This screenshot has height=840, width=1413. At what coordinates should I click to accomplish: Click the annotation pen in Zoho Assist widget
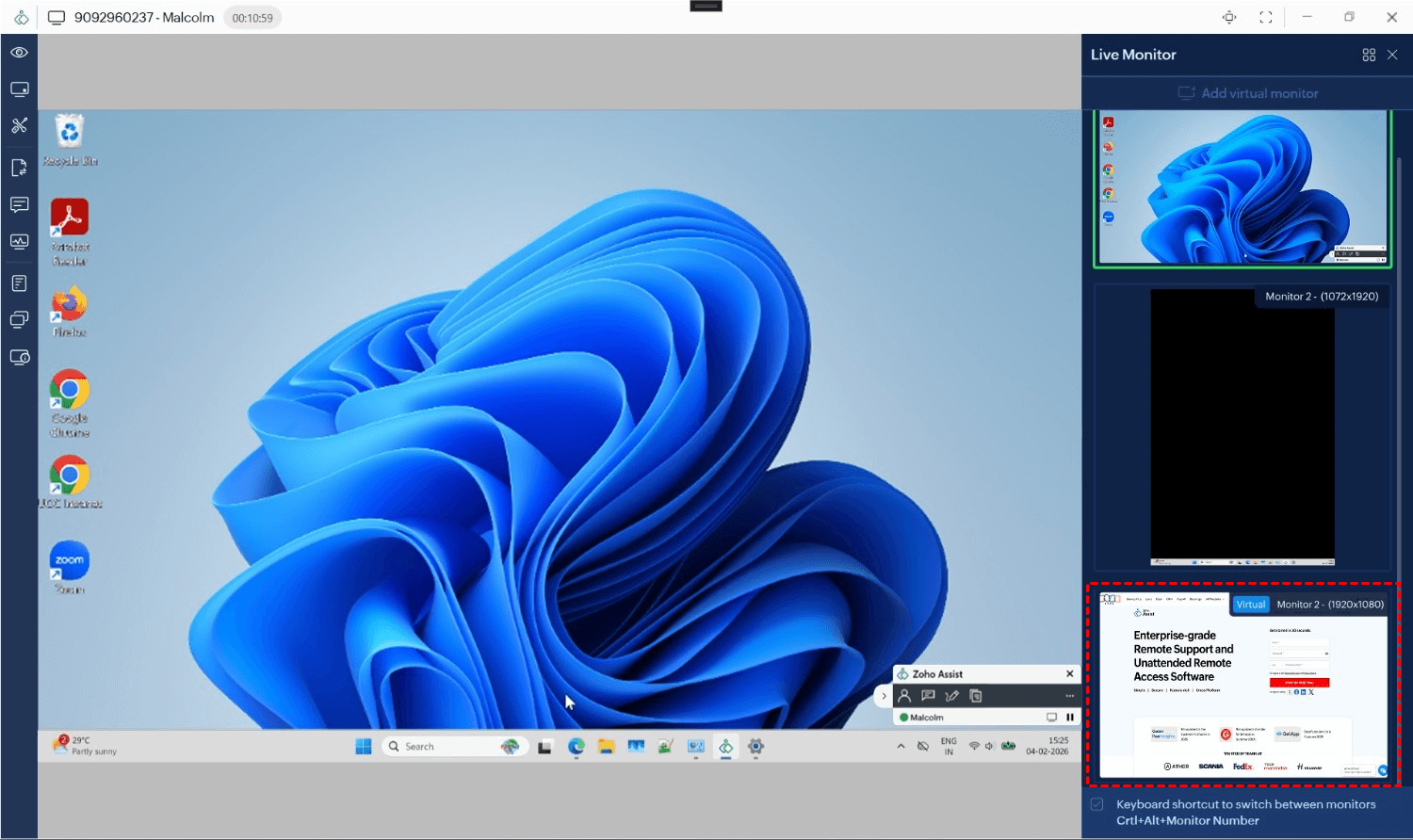coord(951,696)
